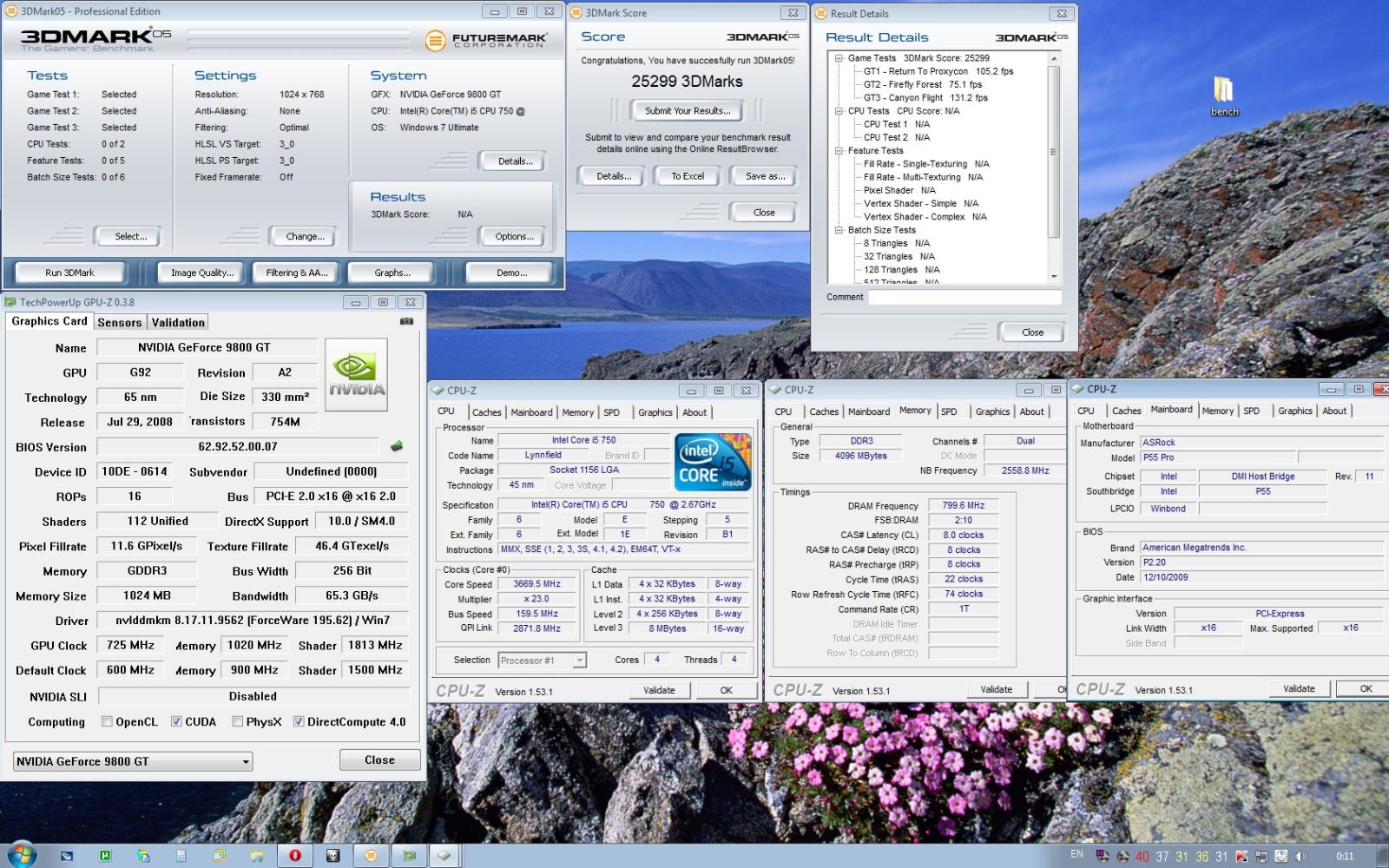The height and width of the screenshot is (868, 1389).
Task: Click the Result Details vertical scrollbar
Action: pos(1054,167)
